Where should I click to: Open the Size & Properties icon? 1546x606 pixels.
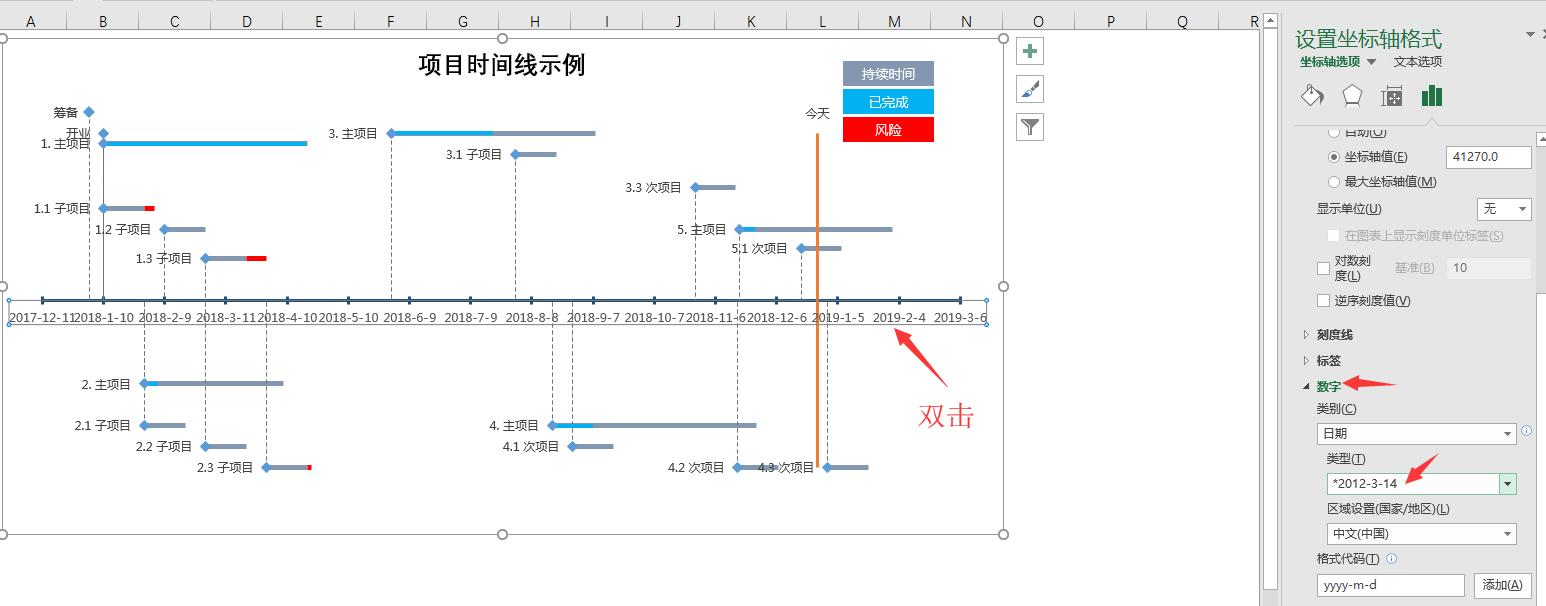1392,95
